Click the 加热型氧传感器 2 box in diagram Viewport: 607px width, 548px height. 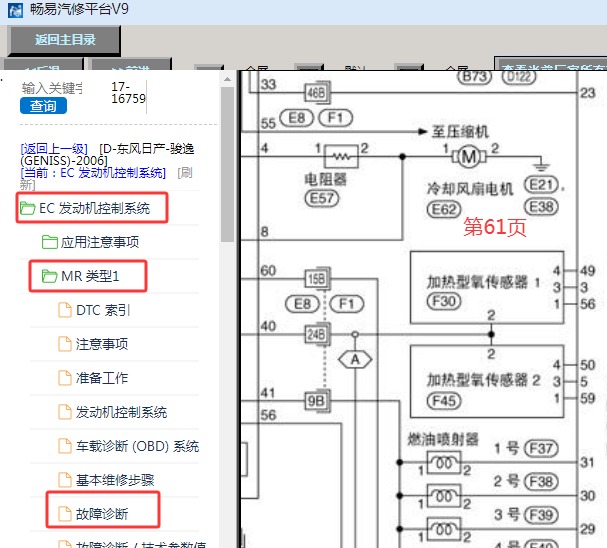click(x=487, y=382)
